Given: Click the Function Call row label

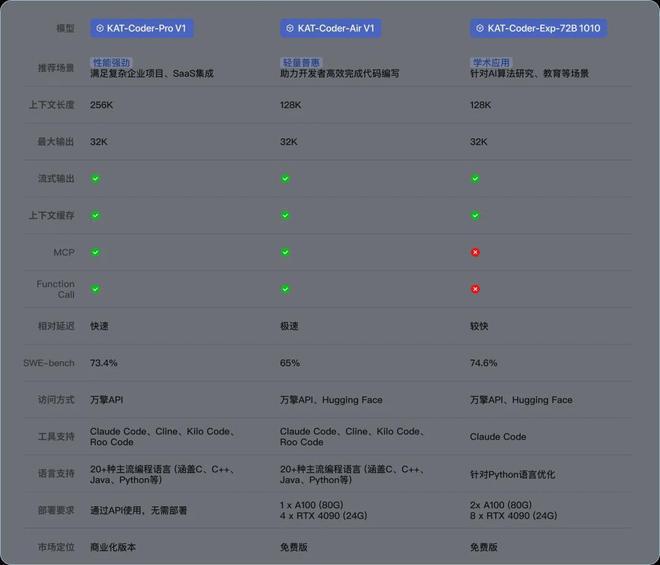Looking at the screenshot, I should [56, 289].
